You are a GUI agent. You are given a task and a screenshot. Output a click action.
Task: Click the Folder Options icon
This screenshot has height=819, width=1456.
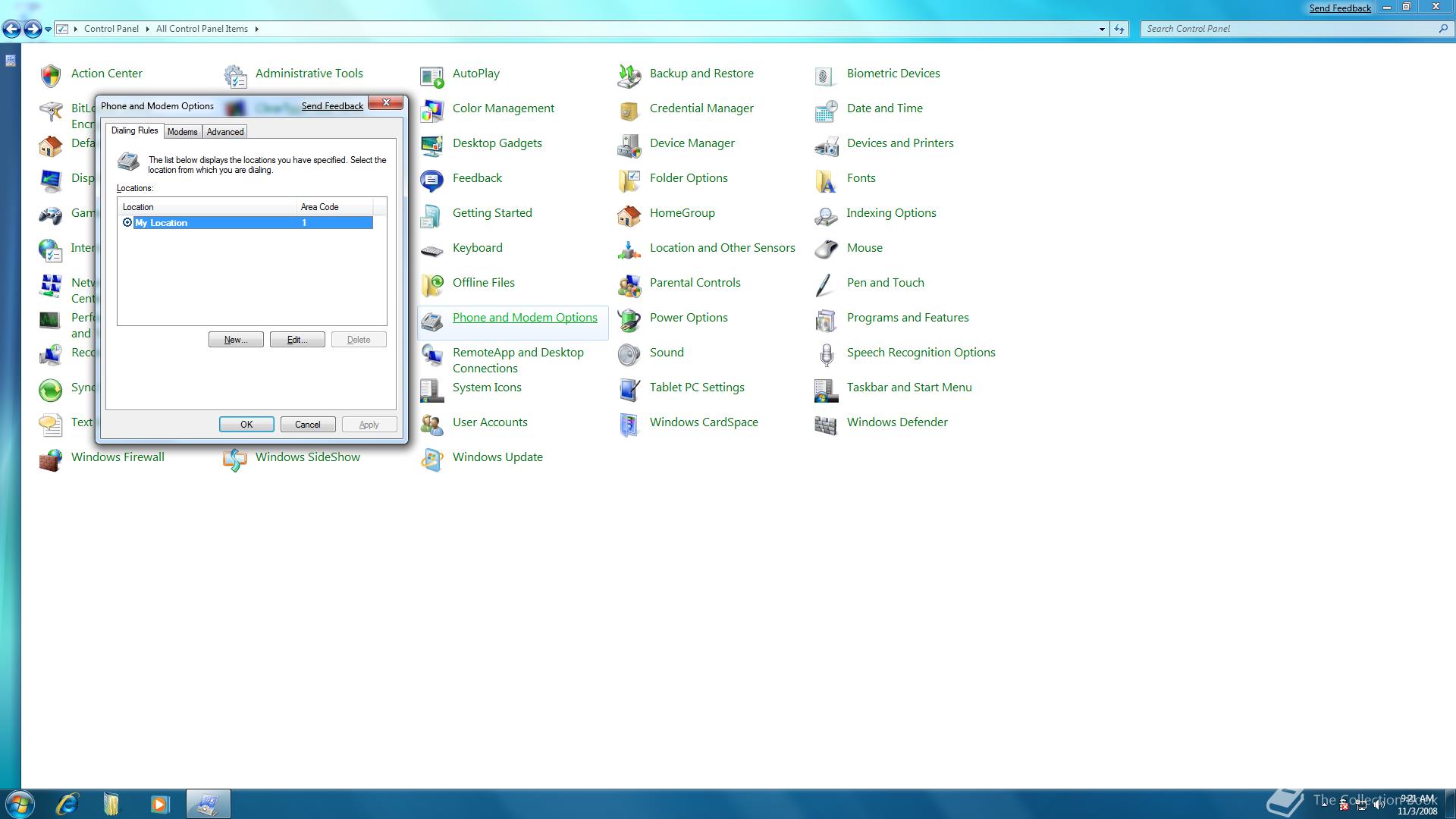click(629, 180)
